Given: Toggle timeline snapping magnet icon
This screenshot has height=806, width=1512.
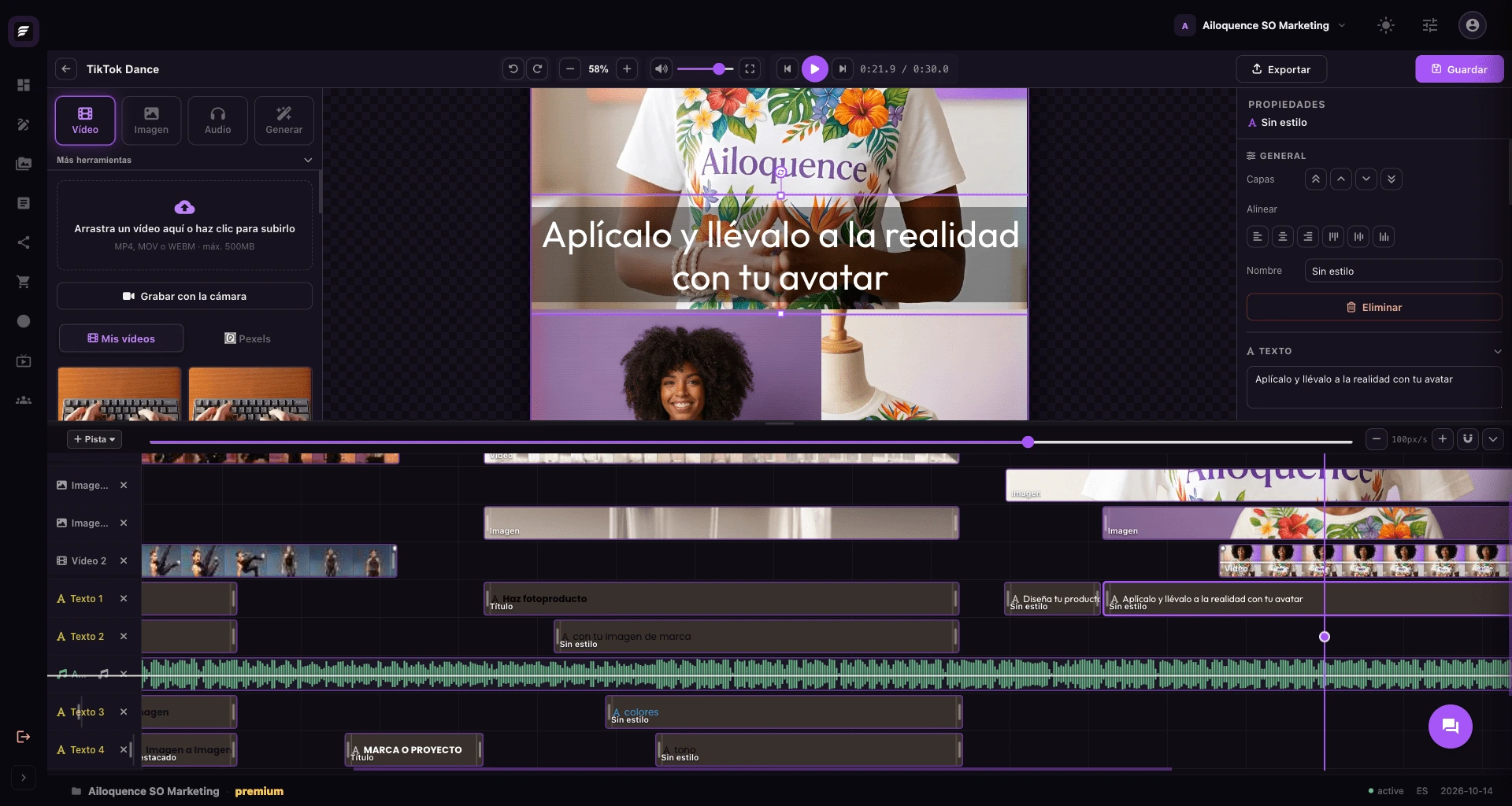Looking at the screenshot, I should pyautogui.click(x=1468, y=439).
